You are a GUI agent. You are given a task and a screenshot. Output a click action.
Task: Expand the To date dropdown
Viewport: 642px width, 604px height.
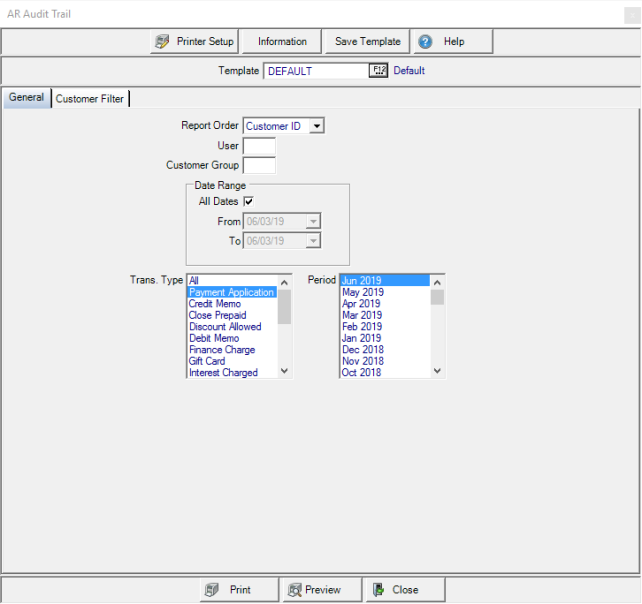[314, 241]
